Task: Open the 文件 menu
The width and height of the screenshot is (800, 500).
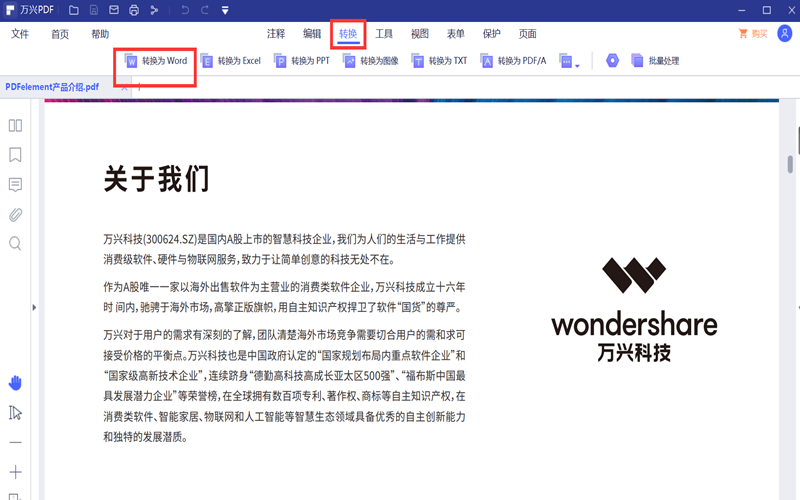Action: pyautogui.click(x=20, y=34)
